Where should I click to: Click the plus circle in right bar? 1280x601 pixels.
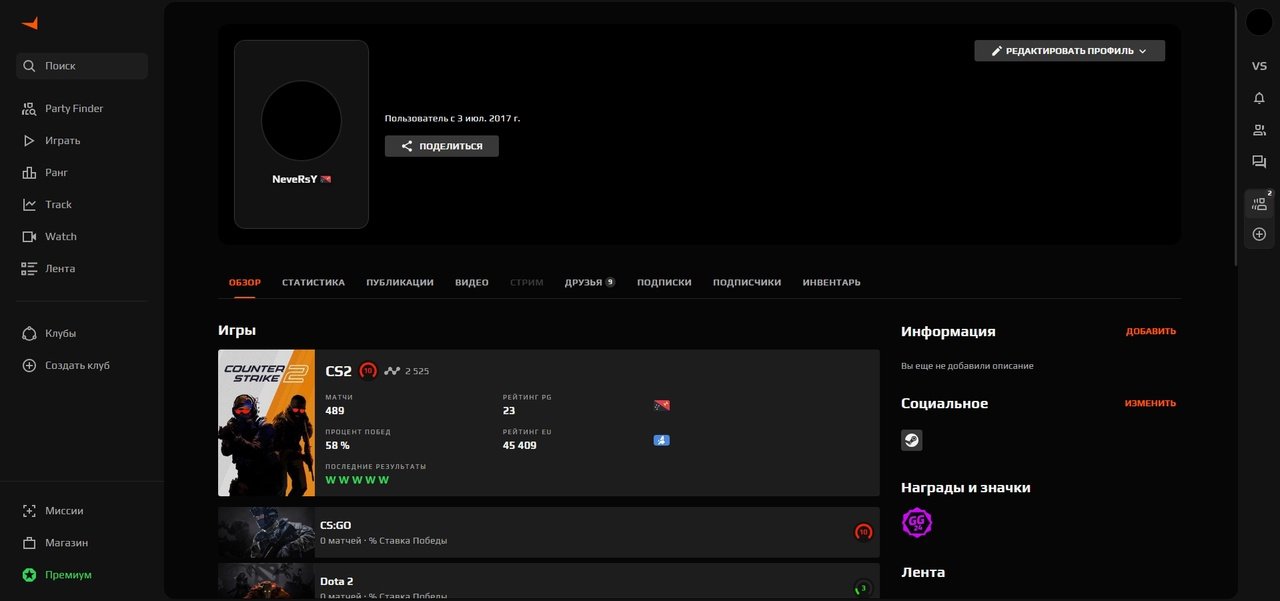[x=1259, y=234]
